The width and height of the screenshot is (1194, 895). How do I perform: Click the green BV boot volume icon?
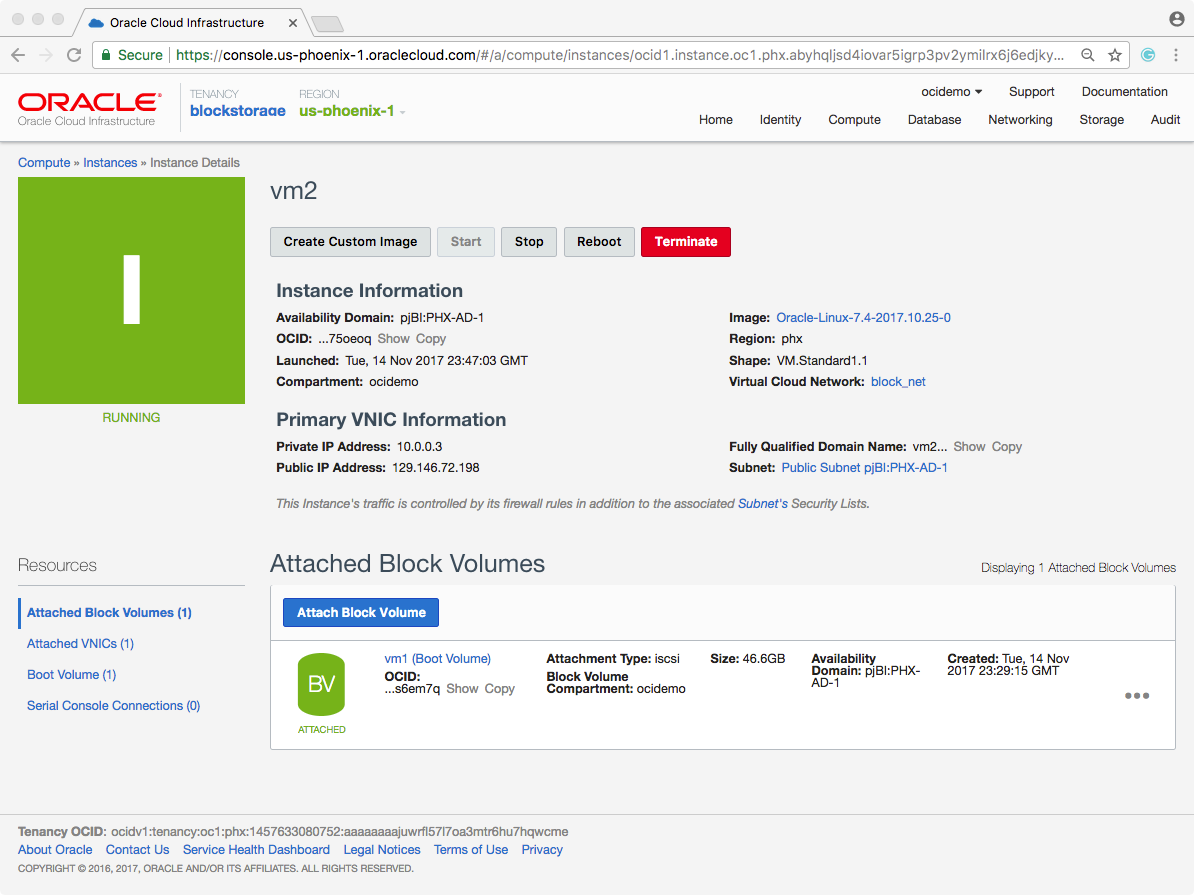pyautogui.click(x=321, y=685)
